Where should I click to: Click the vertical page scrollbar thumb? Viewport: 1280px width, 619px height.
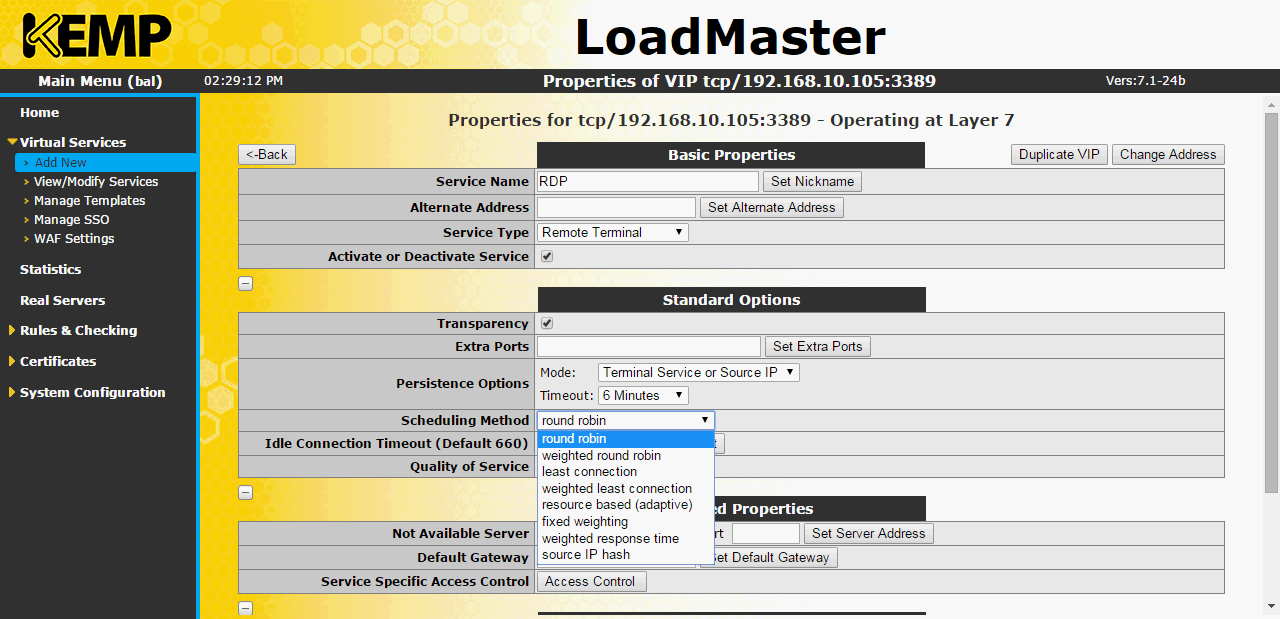click(x=1271, y=302)
